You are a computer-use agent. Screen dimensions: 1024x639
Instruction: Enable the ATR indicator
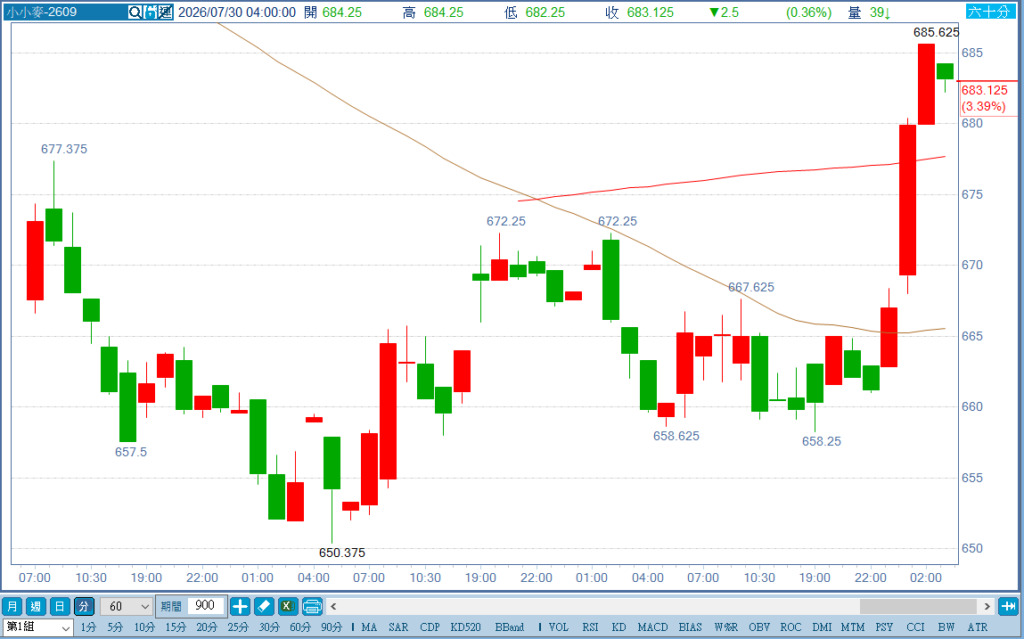tap(978, 627)
